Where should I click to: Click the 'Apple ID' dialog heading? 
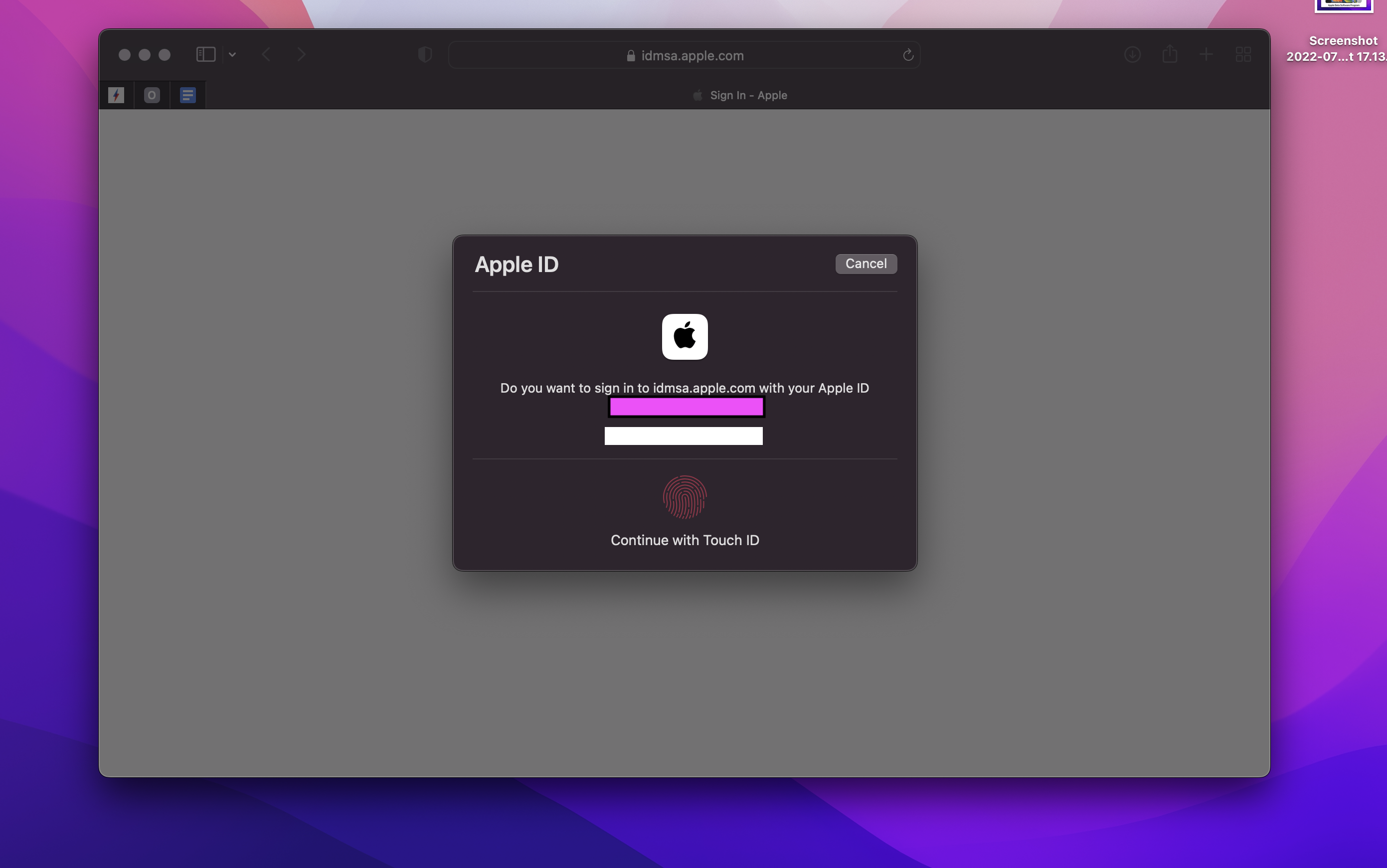[517, 265]
